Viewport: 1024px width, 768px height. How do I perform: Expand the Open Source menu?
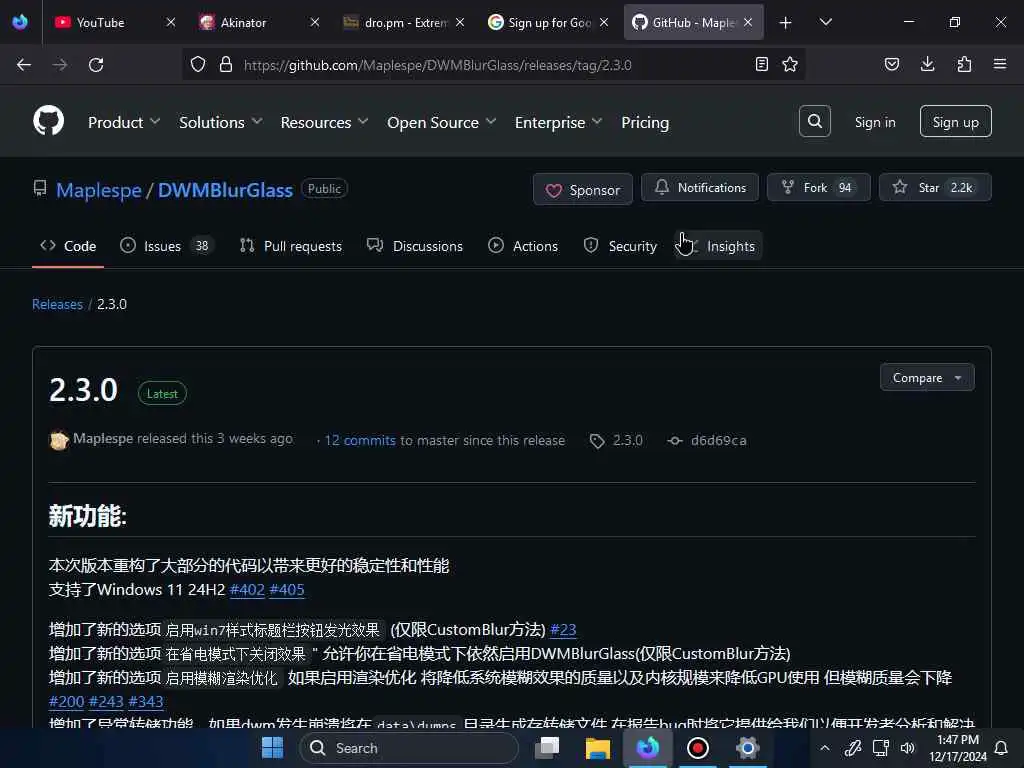[x=441, y=122]
